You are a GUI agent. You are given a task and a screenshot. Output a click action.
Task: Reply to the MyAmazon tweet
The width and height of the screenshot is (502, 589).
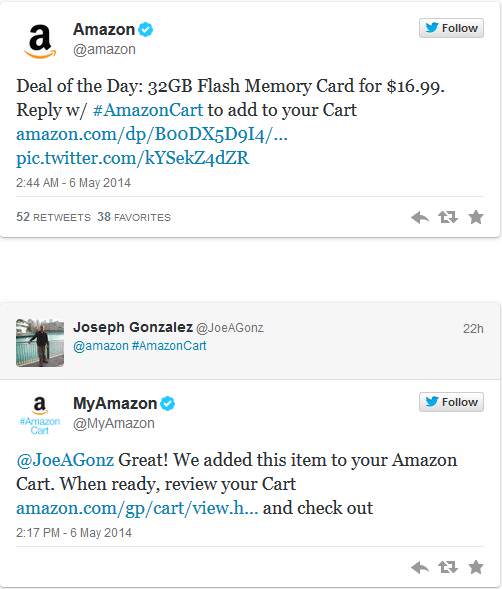[x=420, y=567]
